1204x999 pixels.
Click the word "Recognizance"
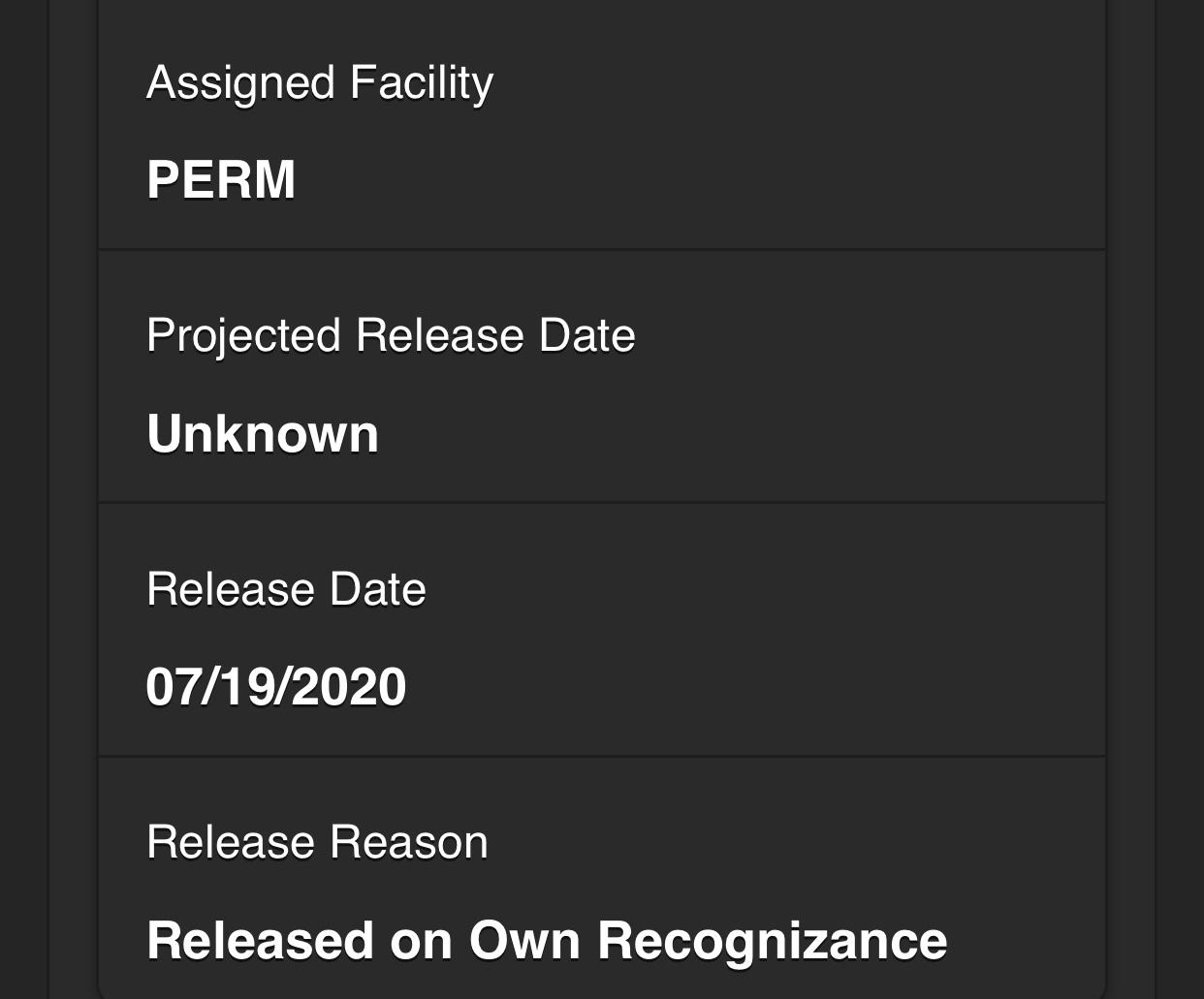[x=772, y=941]
